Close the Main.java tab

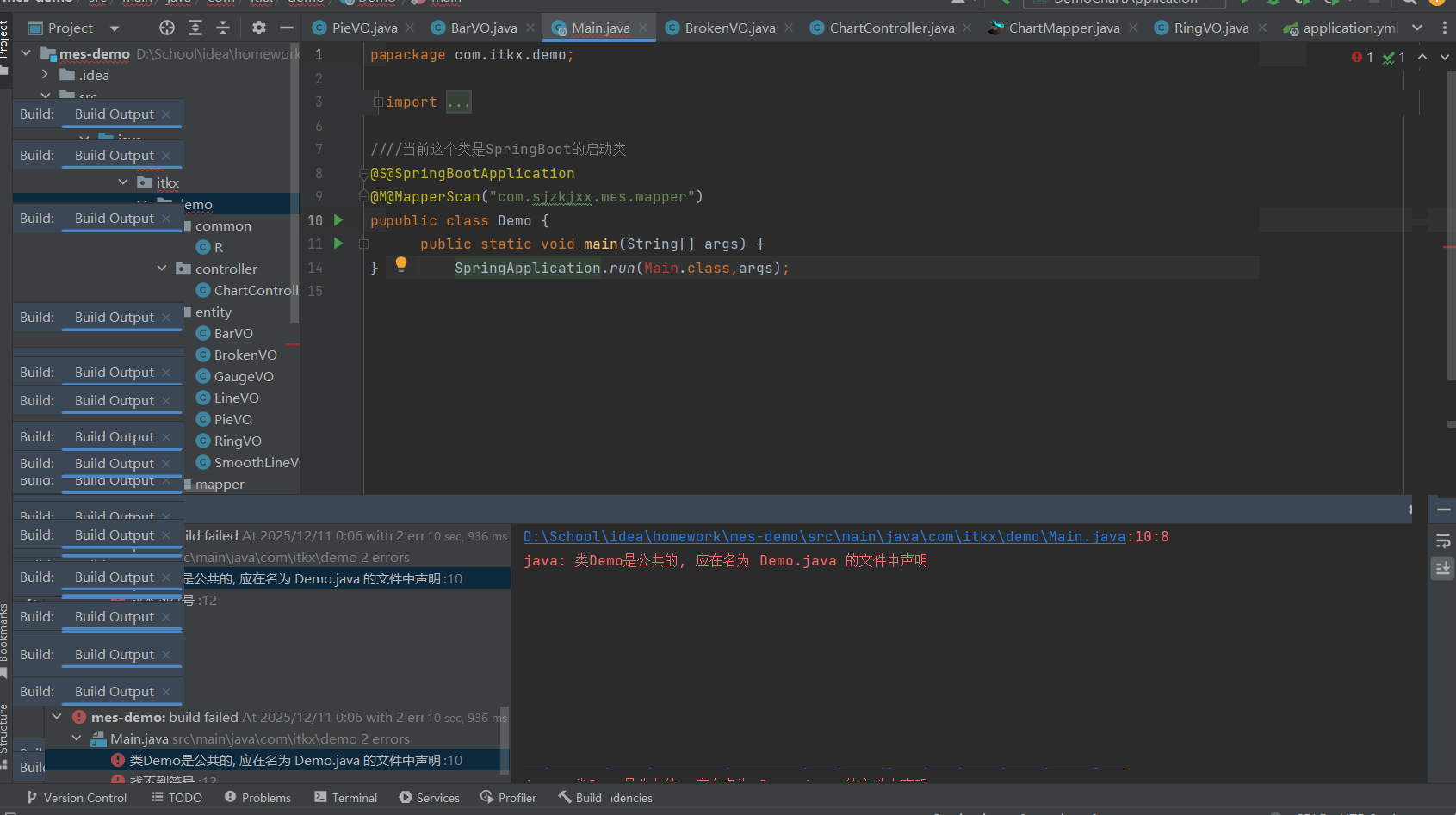643,28
